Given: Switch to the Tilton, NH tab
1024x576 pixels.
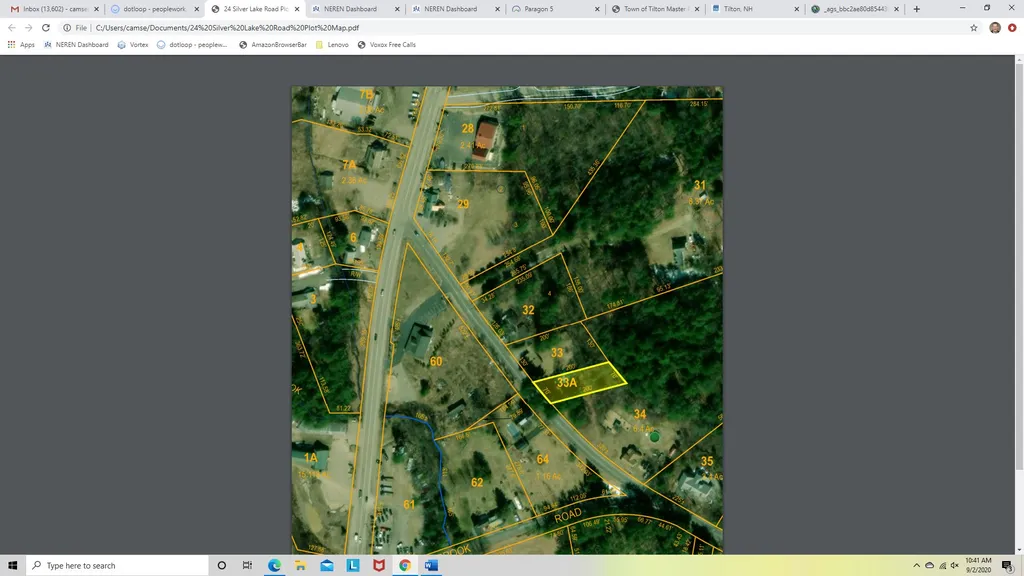Looking at the screenshot, I should click(x=755, y=9).
